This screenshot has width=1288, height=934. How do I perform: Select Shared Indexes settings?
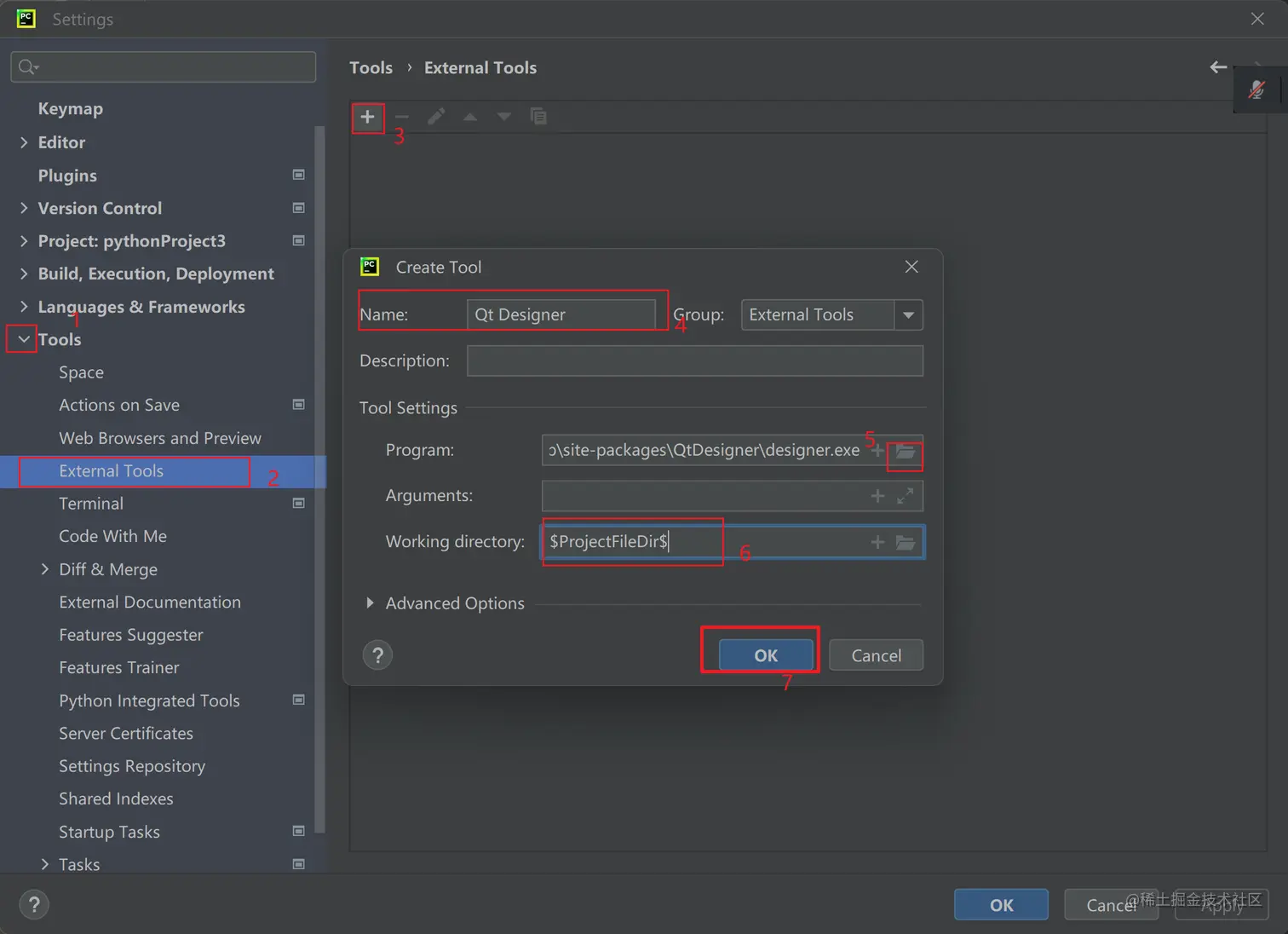click(x=116, y=799)
